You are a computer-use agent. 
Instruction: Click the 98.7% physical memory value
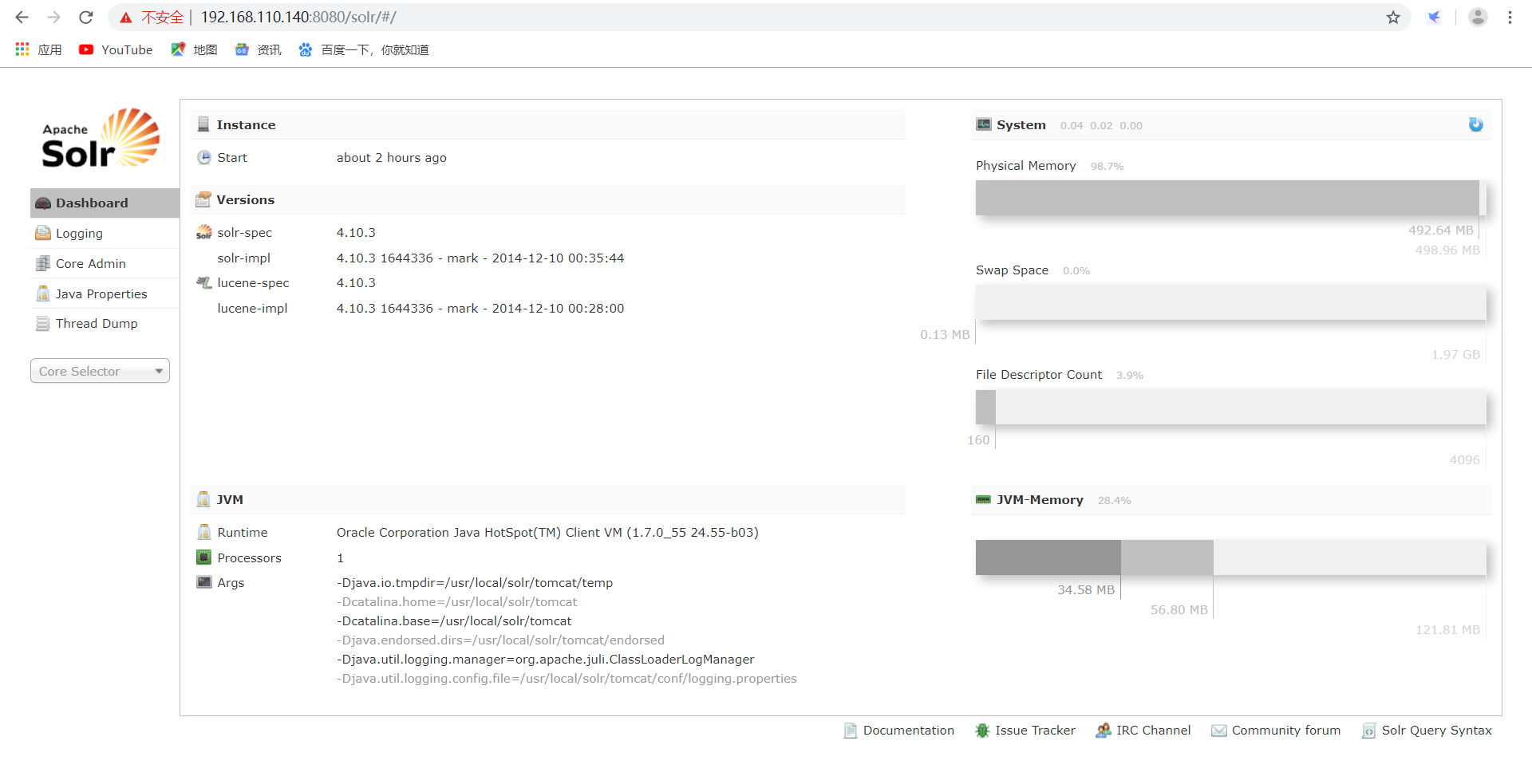pos(1107,167)
